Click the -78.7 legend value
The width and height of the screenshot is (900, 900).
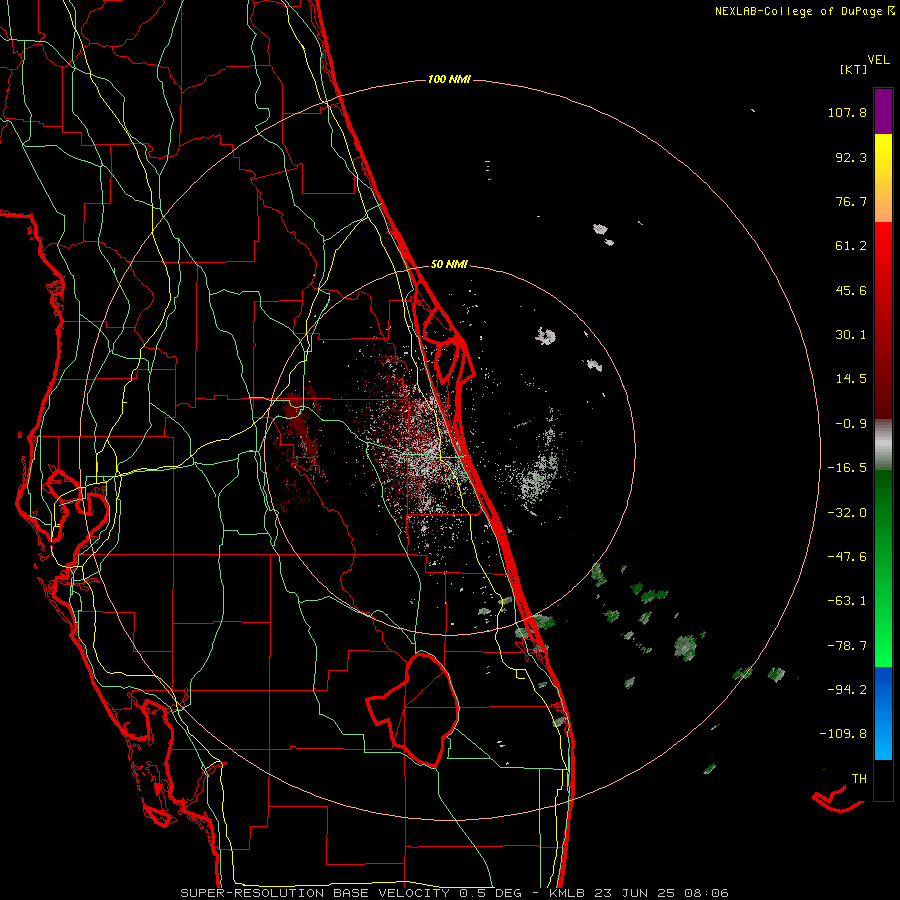(x=847, y=646)
